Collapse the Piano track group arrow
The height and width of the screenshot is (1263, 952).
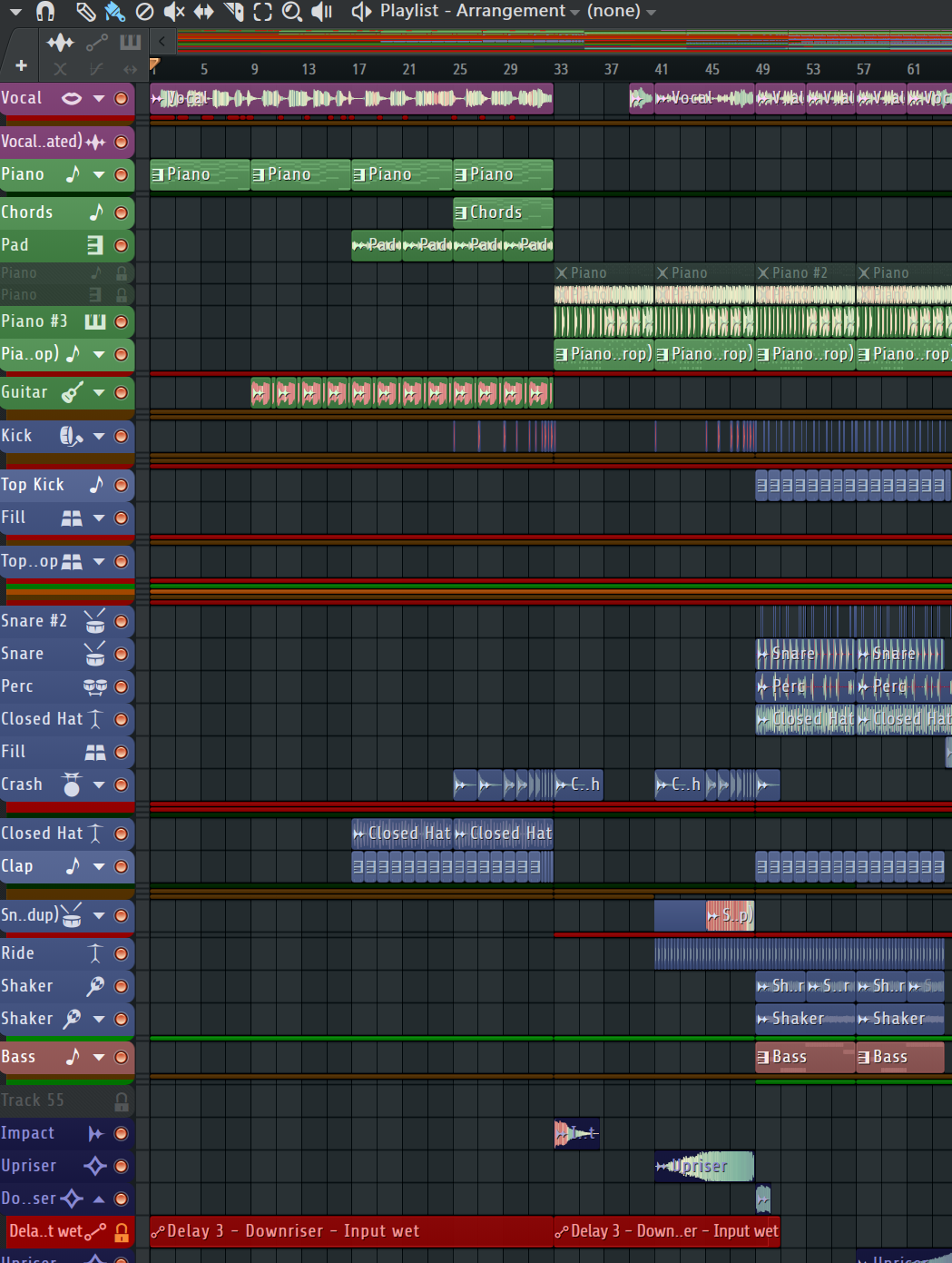click(x=99, y=174)
